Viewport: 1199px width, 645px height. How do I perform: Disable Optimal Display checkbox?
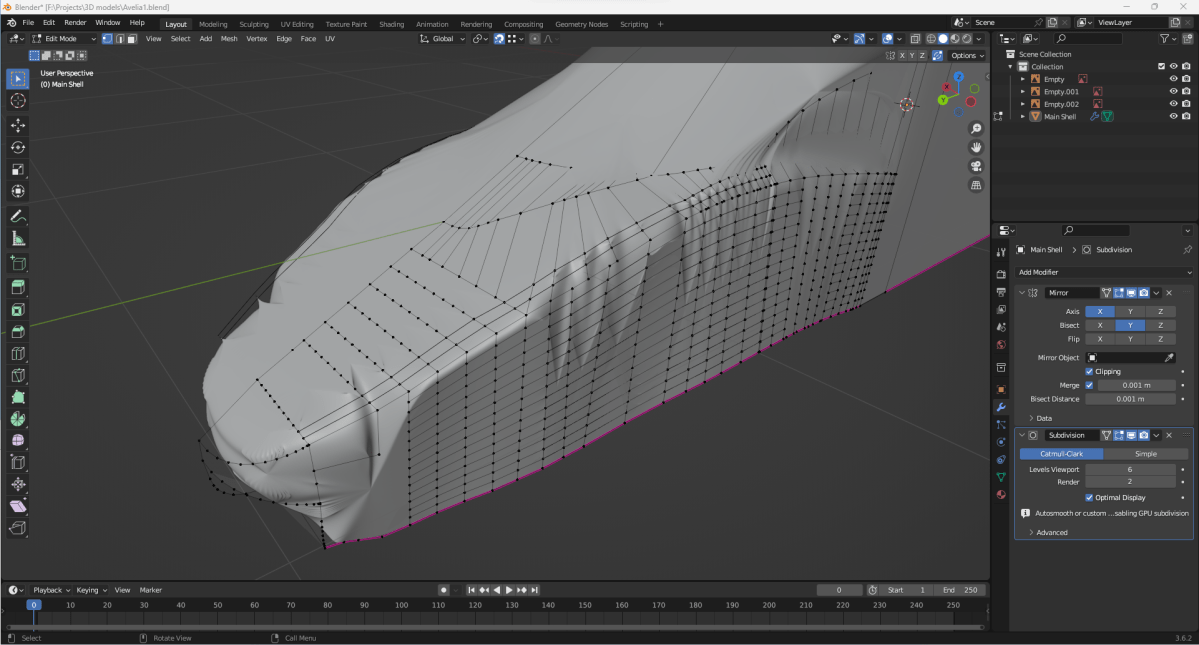(1090, 497)
